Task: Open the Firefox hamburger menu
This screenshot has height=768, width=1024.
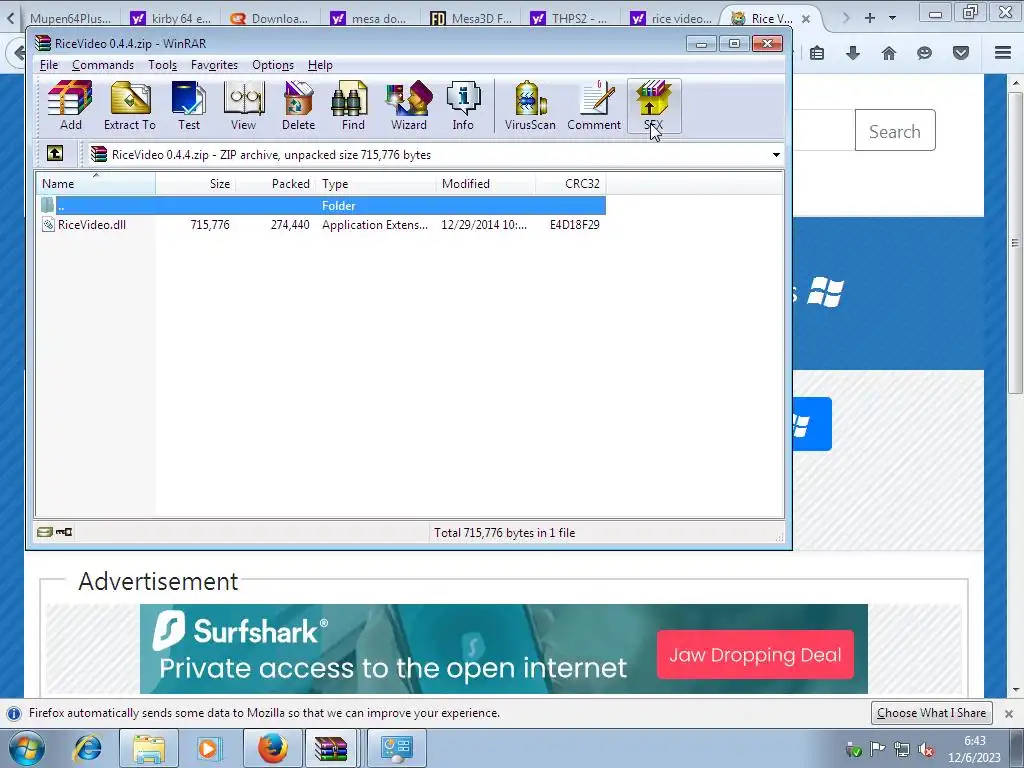Action: coord(1002,53)
